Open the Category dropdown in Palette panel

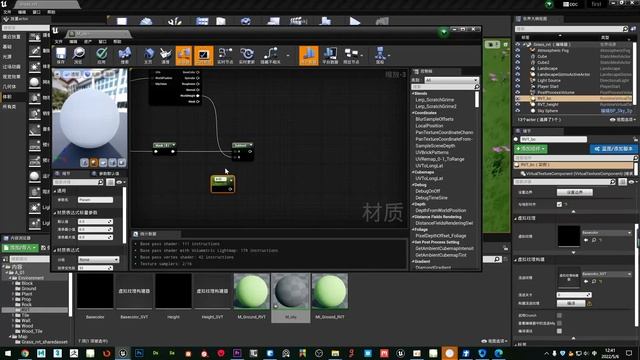451,80
